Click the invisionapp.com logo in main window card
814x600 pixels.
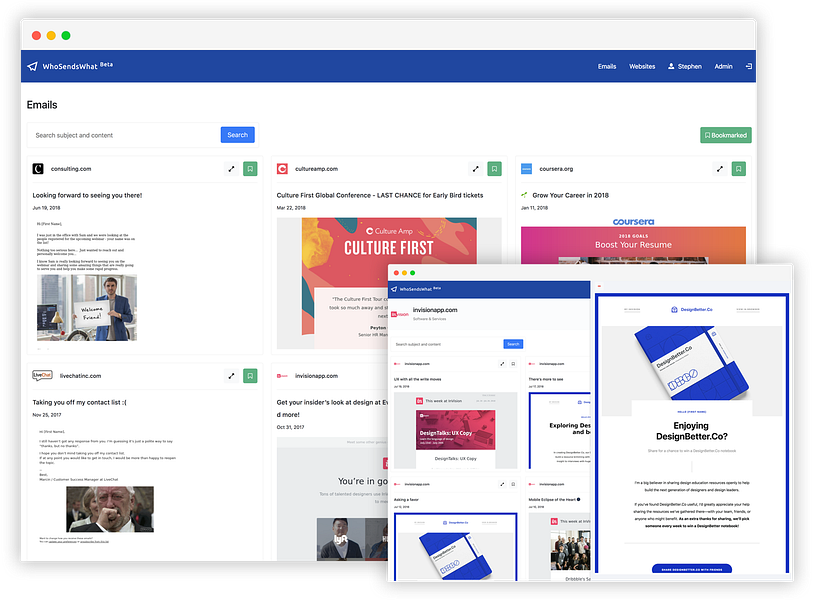[x=282, y=376]
